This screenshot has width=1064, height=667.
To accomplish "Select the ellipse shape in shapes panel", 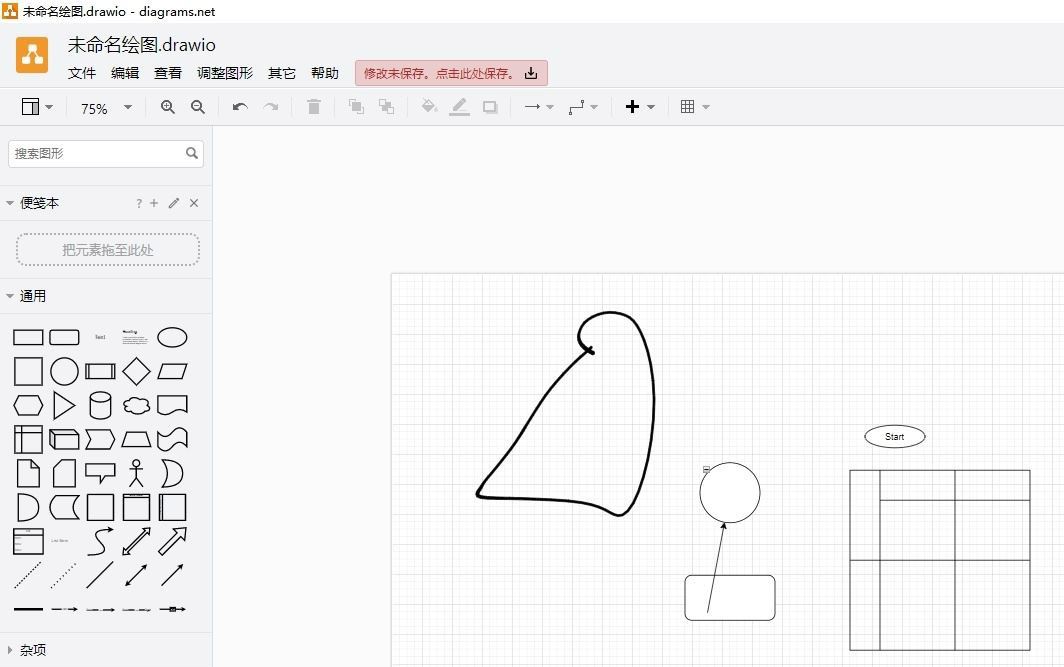I will (172, 337).
